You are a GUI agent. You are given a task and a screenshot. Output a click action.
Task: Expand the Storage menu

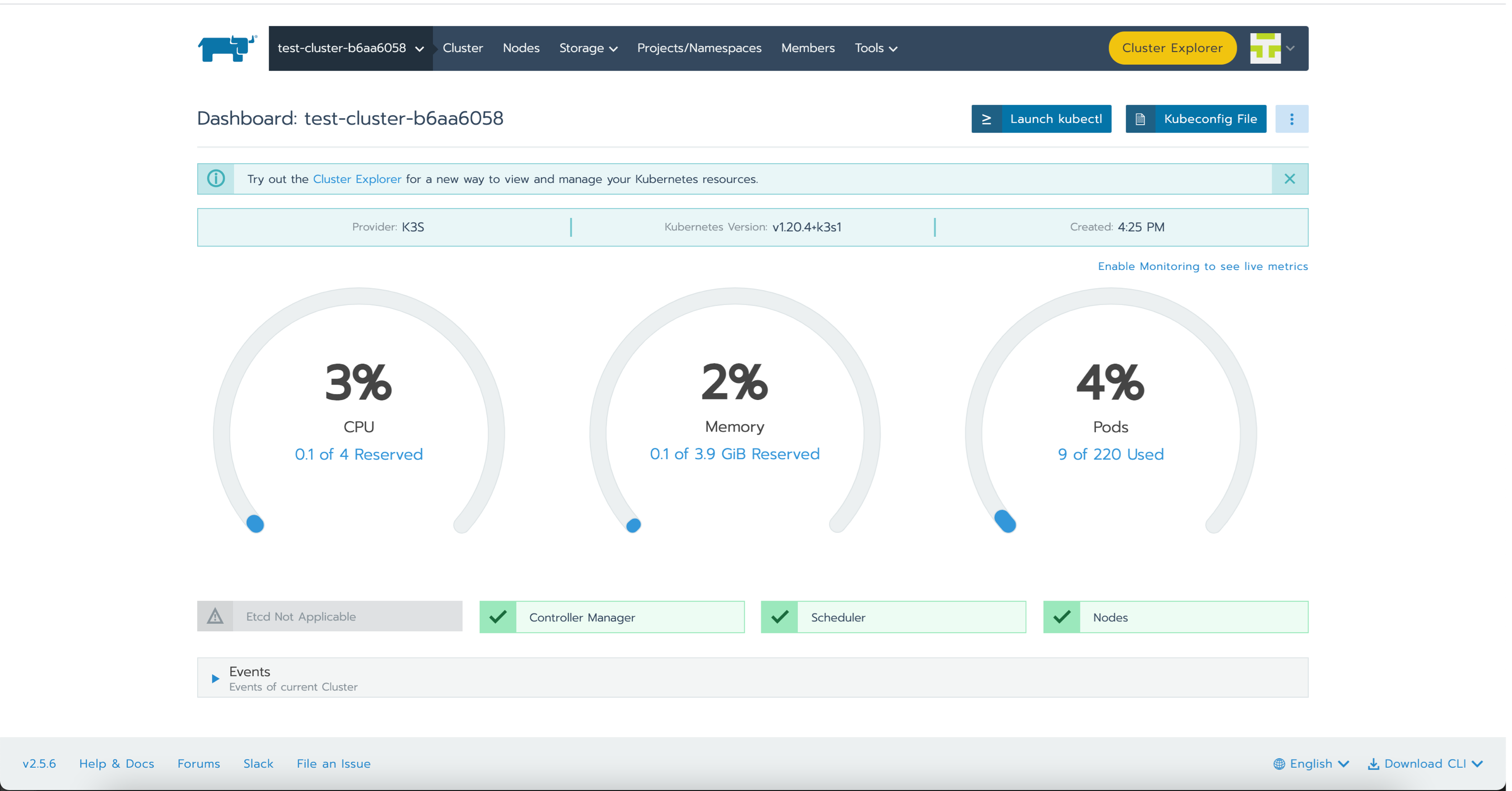[588, 48]
